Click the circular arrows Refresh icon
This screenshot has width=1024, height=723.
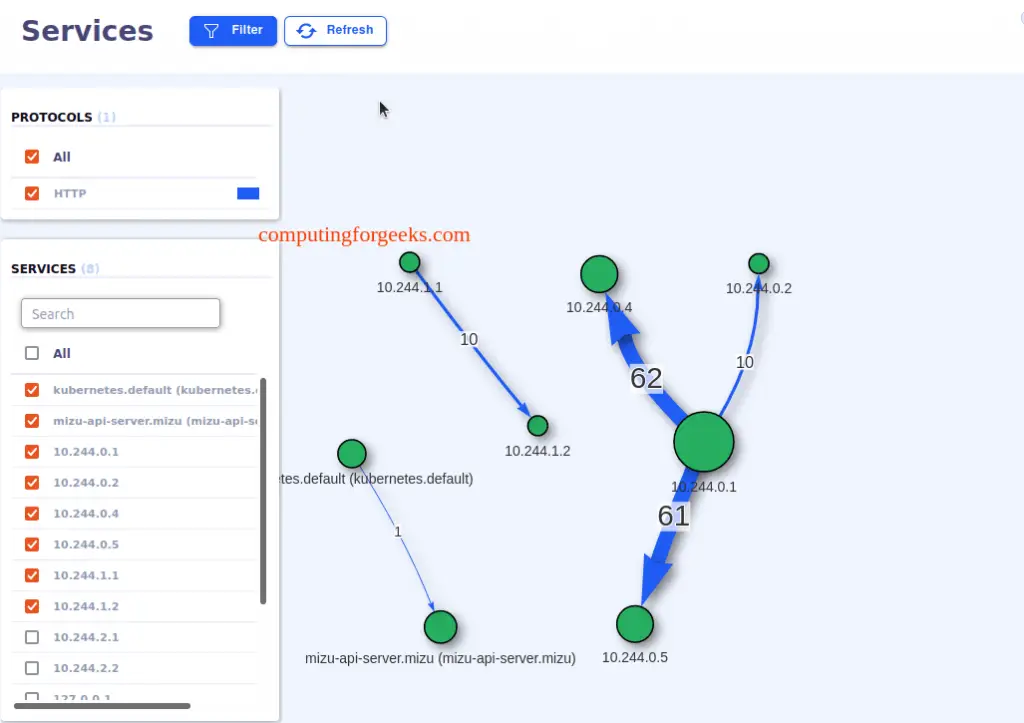point(306,31)
